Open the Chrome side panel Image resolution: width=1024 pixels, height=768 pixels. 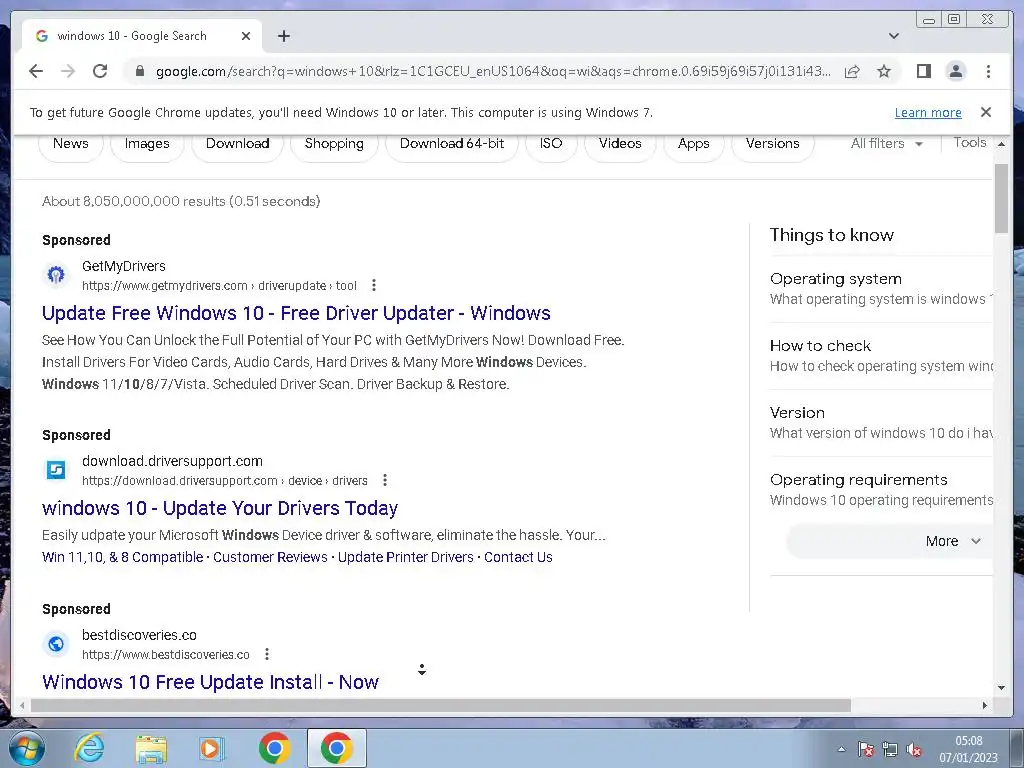click(x=923, y=71)
